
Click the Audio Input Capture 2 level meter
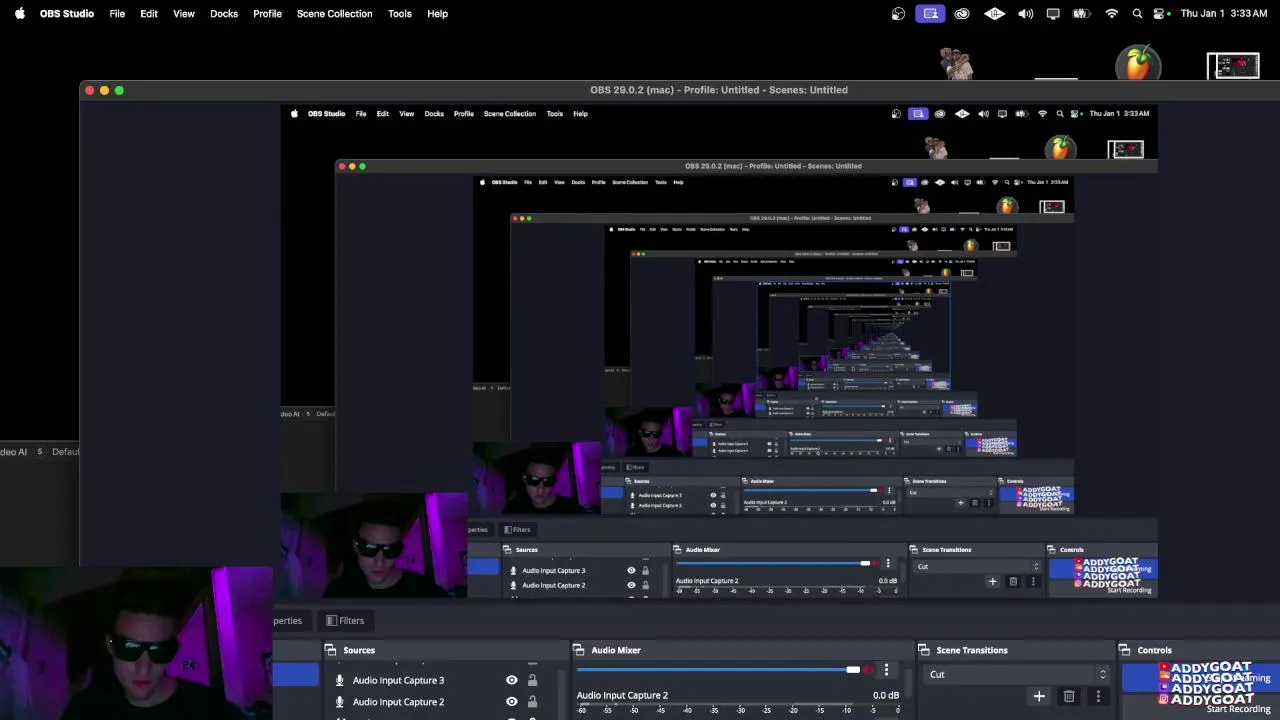[738, 705]
